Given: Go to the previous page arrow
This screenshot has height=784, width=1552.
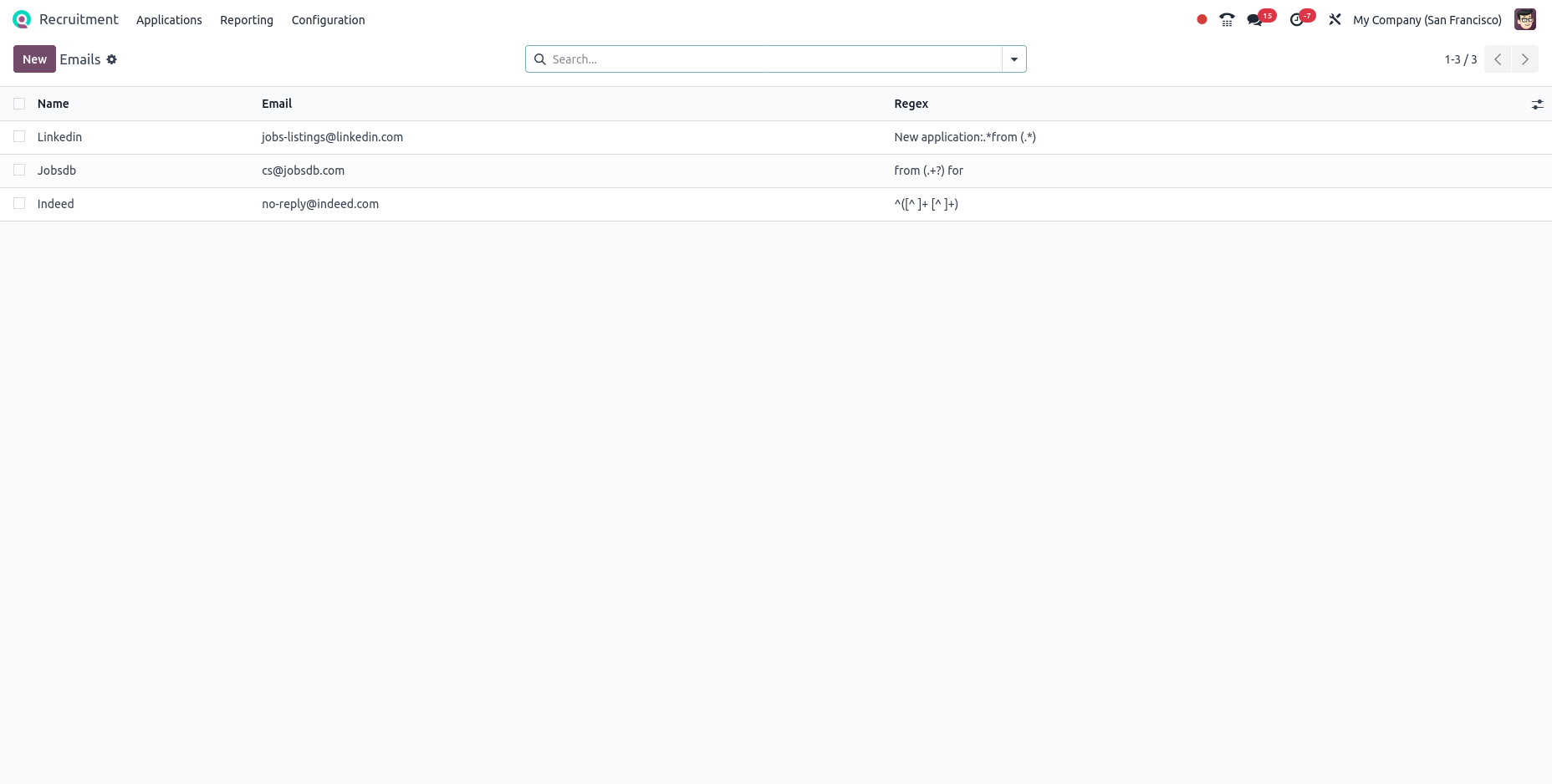Looking at the screenshot, I should click(x=1498, y=59).
